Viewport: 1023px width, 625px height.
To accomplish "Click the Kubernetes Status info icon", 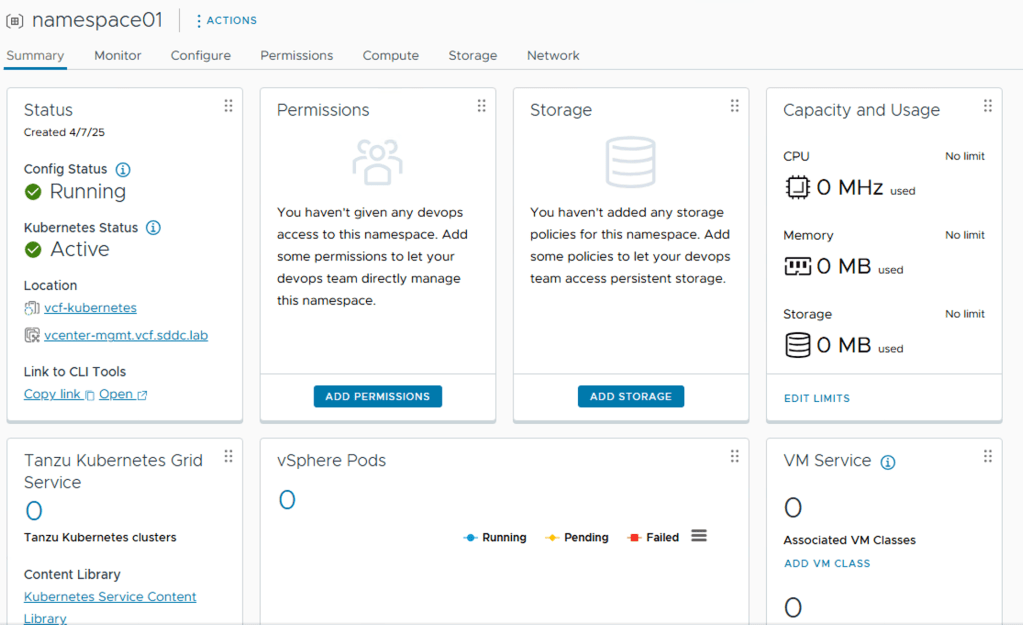I will 153,228.
